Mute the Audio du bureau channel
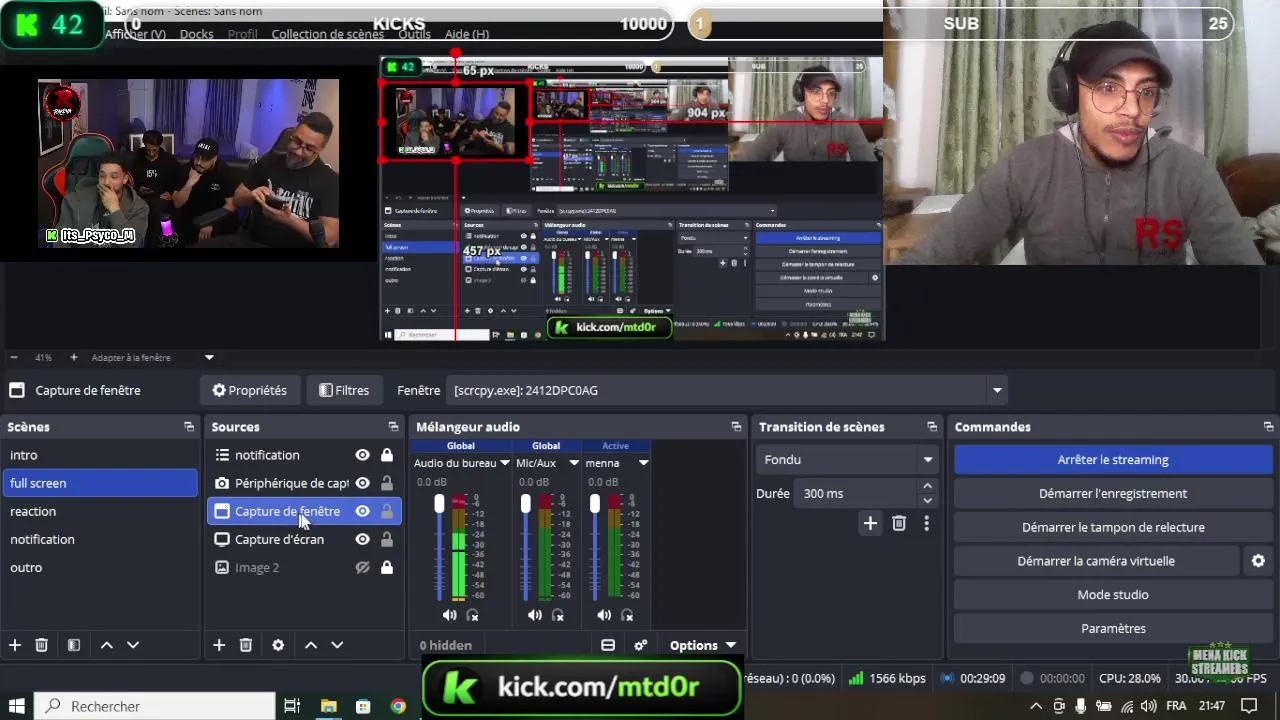The height and width of the screenshot is (720, 1280). point(449,615)
